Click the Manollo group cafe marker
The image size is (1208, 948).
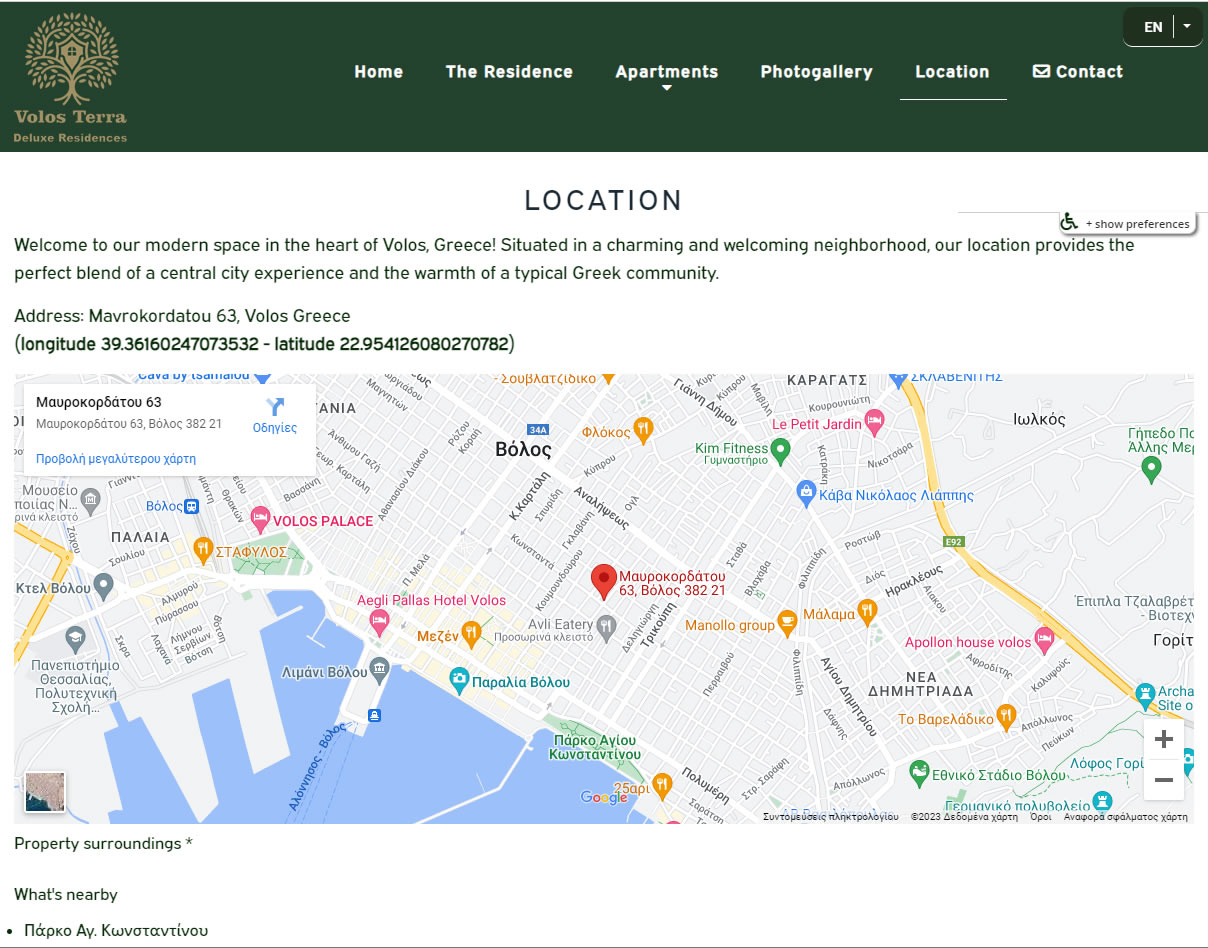pyautogui.click(x=788, y=623)
